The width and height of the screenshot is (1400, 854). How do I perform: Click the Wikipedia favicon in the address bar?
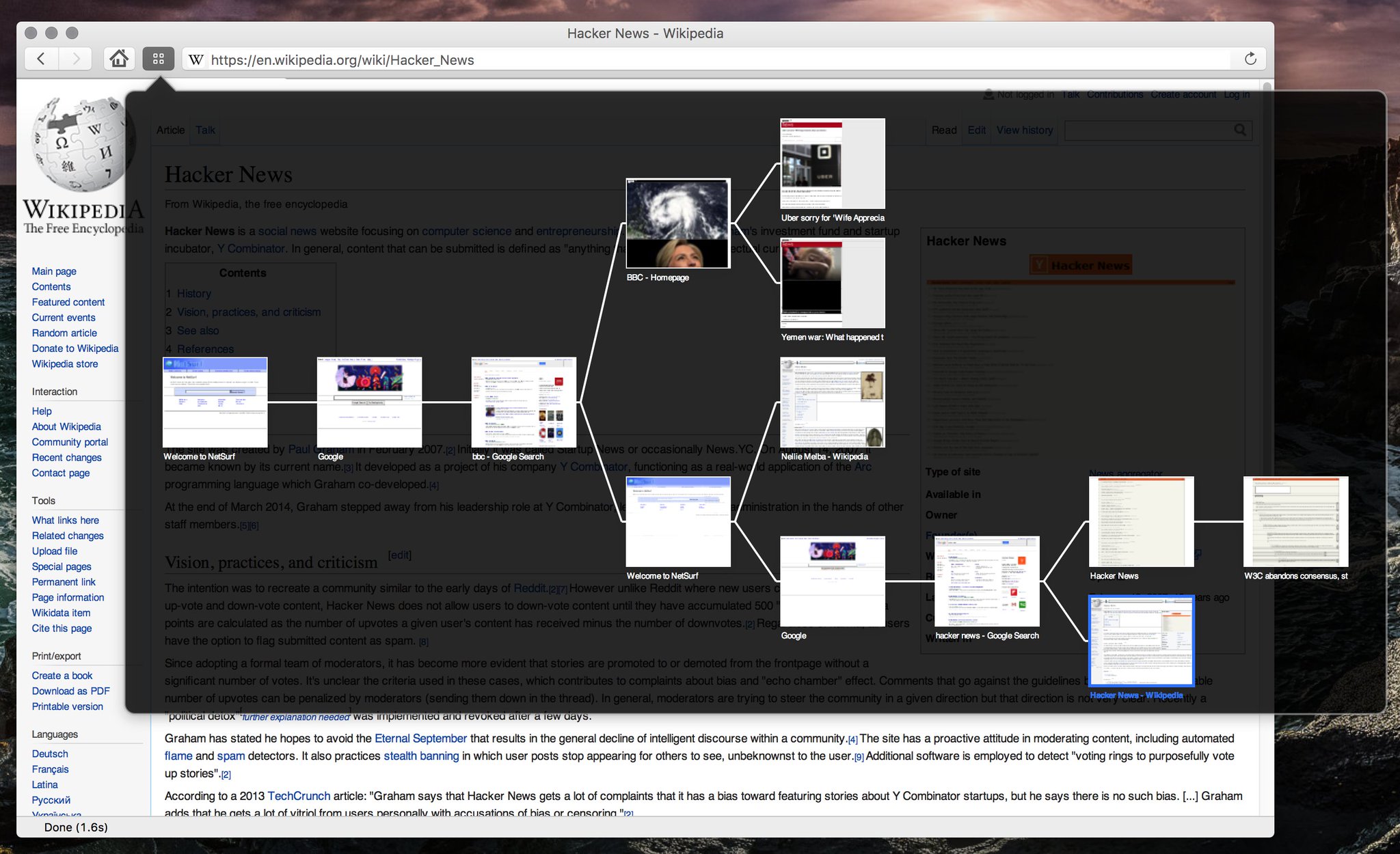(x=196, y=60)
